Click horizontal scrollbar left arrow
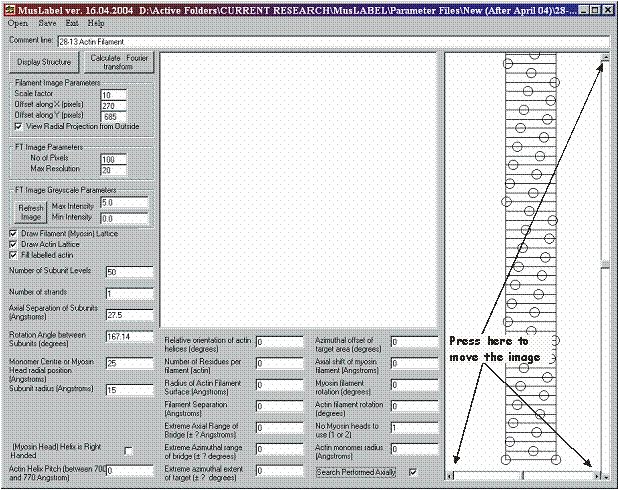This screenshot has width=618, height=490. click(449, 476)
